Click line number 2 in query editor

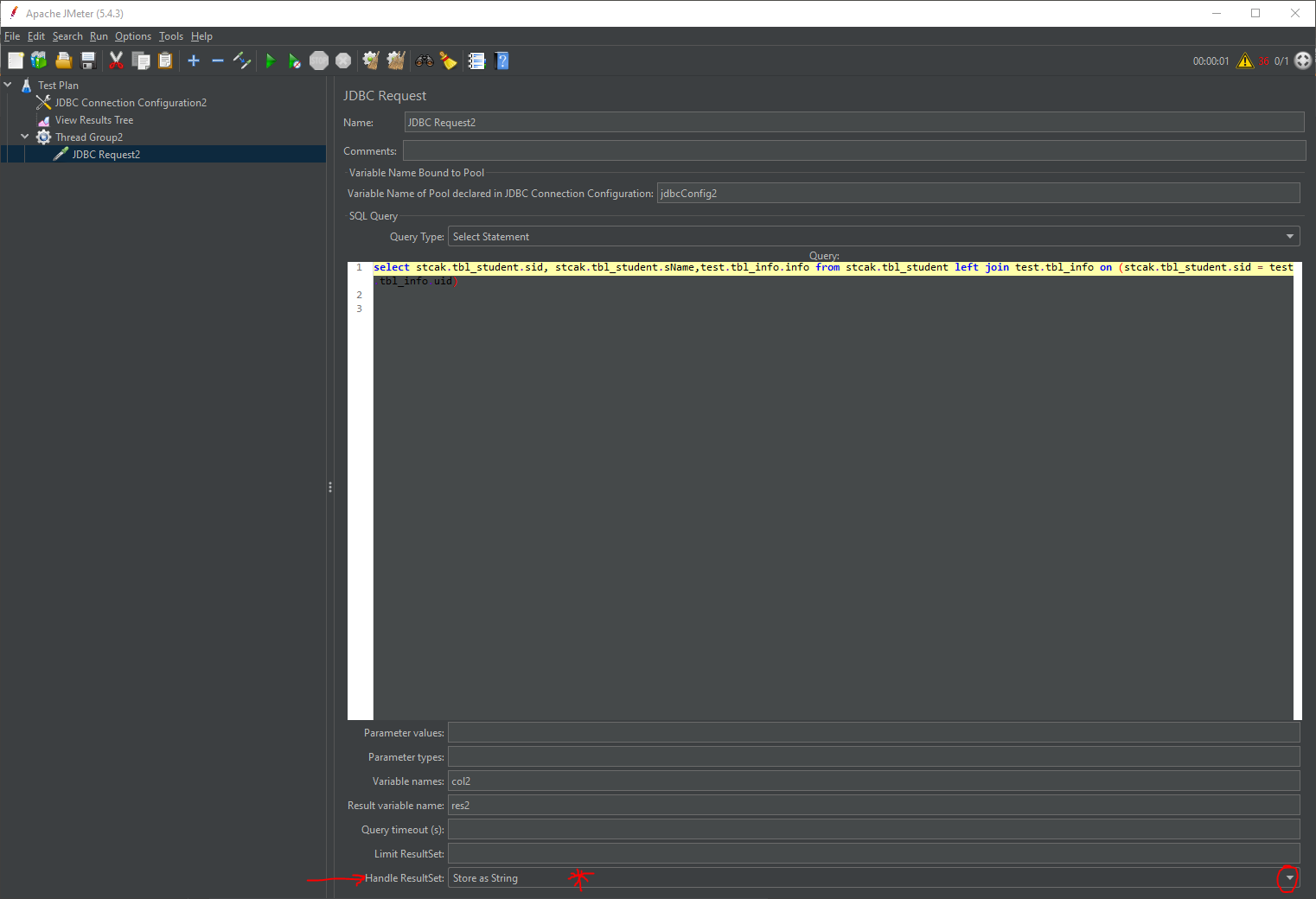[360, 295]
